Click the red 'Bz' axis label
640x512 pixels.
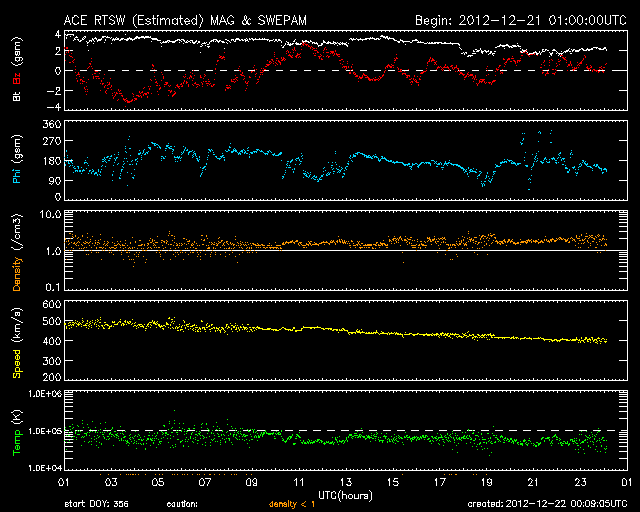(x=17, y=78)
